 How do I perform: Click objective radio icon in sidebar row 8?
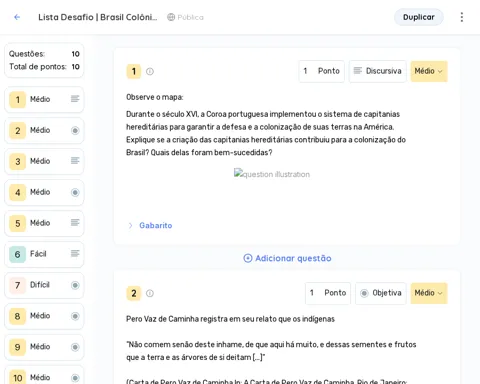click(x=75, y=316)
